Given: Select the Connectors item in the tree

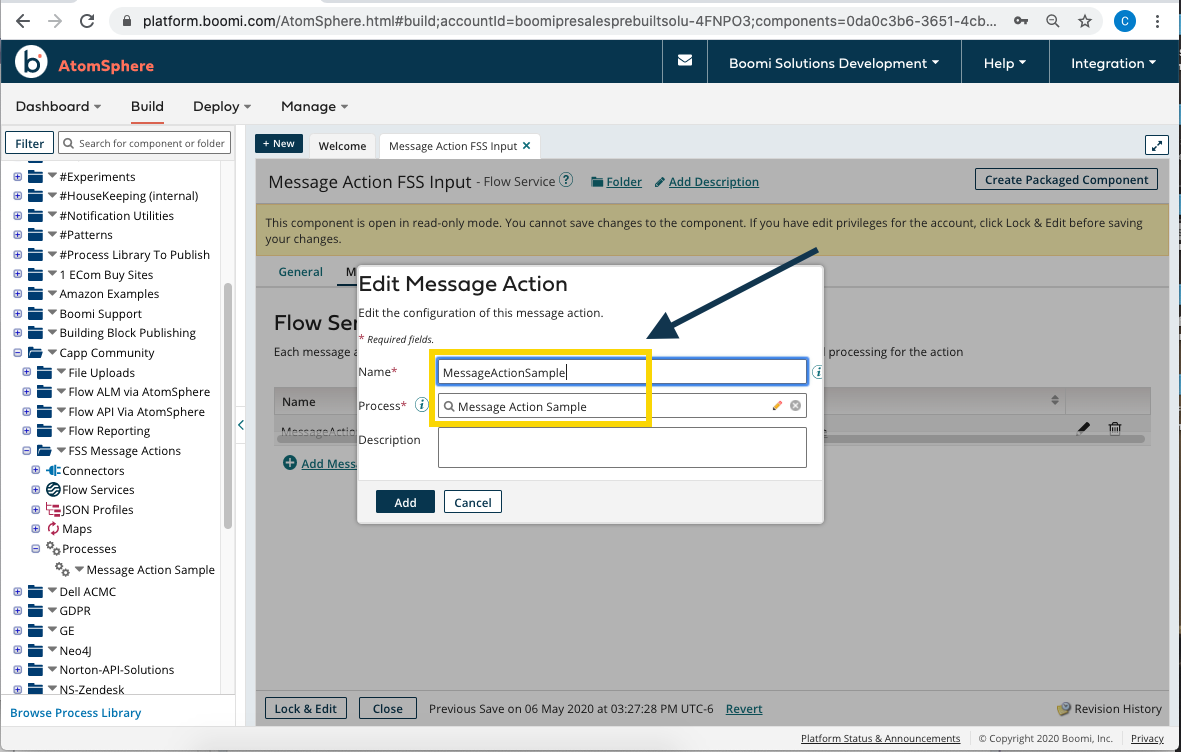Looking at the screenshot, I should pyautogui.click(x=93, y=470).
